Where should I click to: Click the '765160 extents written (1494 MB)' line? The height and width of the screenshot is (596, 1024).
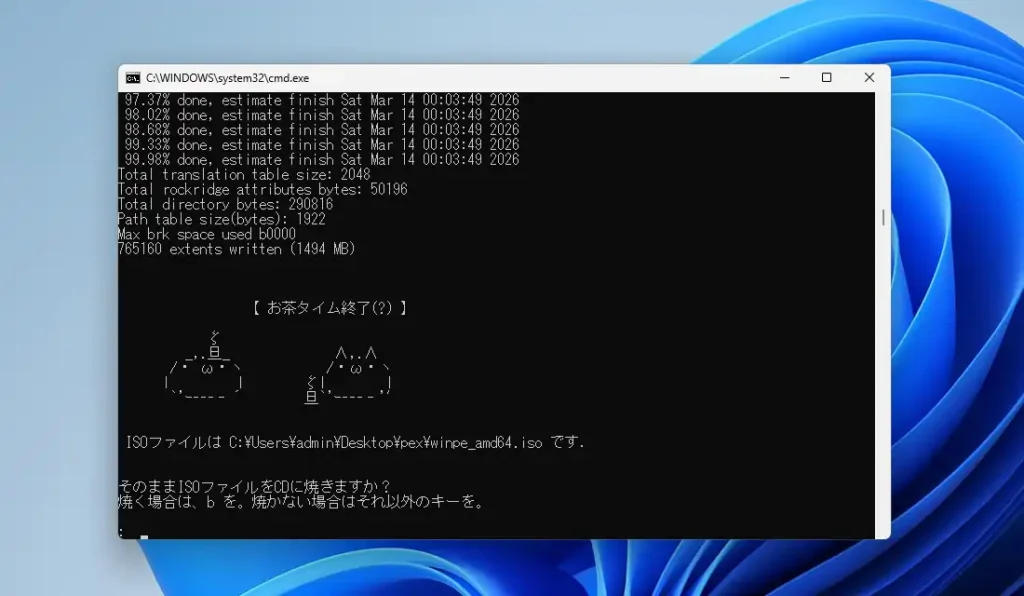coord(236,249)
